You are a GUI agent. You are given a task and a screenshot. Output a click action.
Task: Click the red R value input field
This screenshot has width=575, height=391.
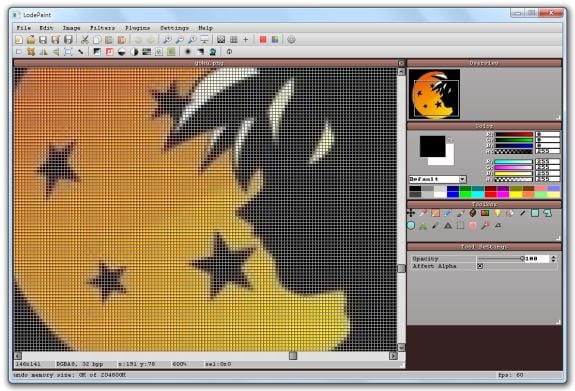click(x=547, y=134)
